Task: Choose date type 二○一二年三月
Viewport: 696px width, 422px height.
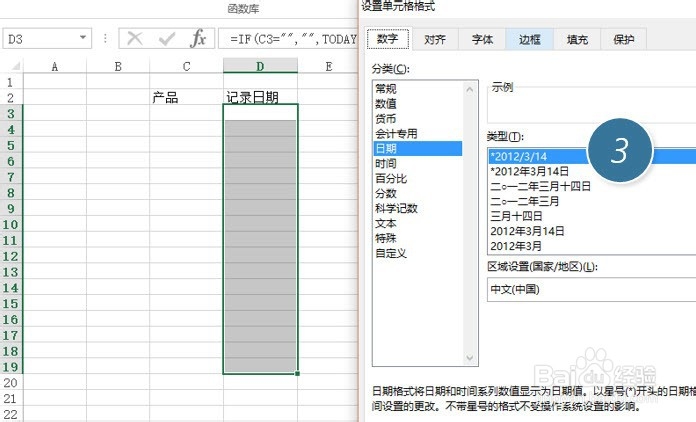Action: 524,201
